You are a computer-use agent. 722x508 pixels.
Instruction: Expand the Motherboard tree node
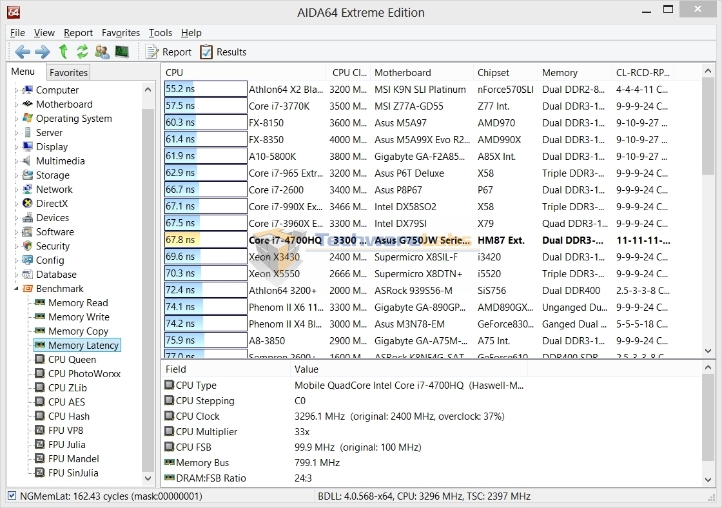[x=16, y=105]
